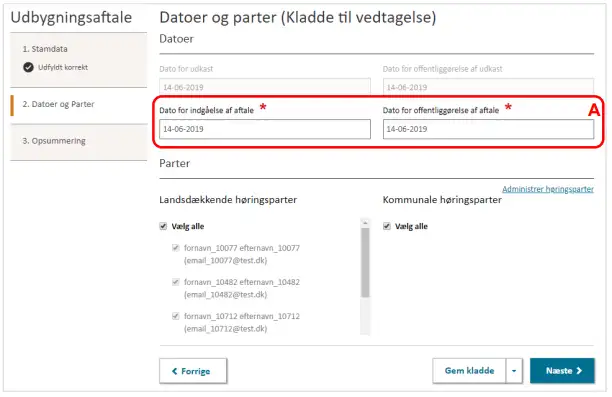Focus the Dato for indgåelse af aftale field

click(265, 129)
